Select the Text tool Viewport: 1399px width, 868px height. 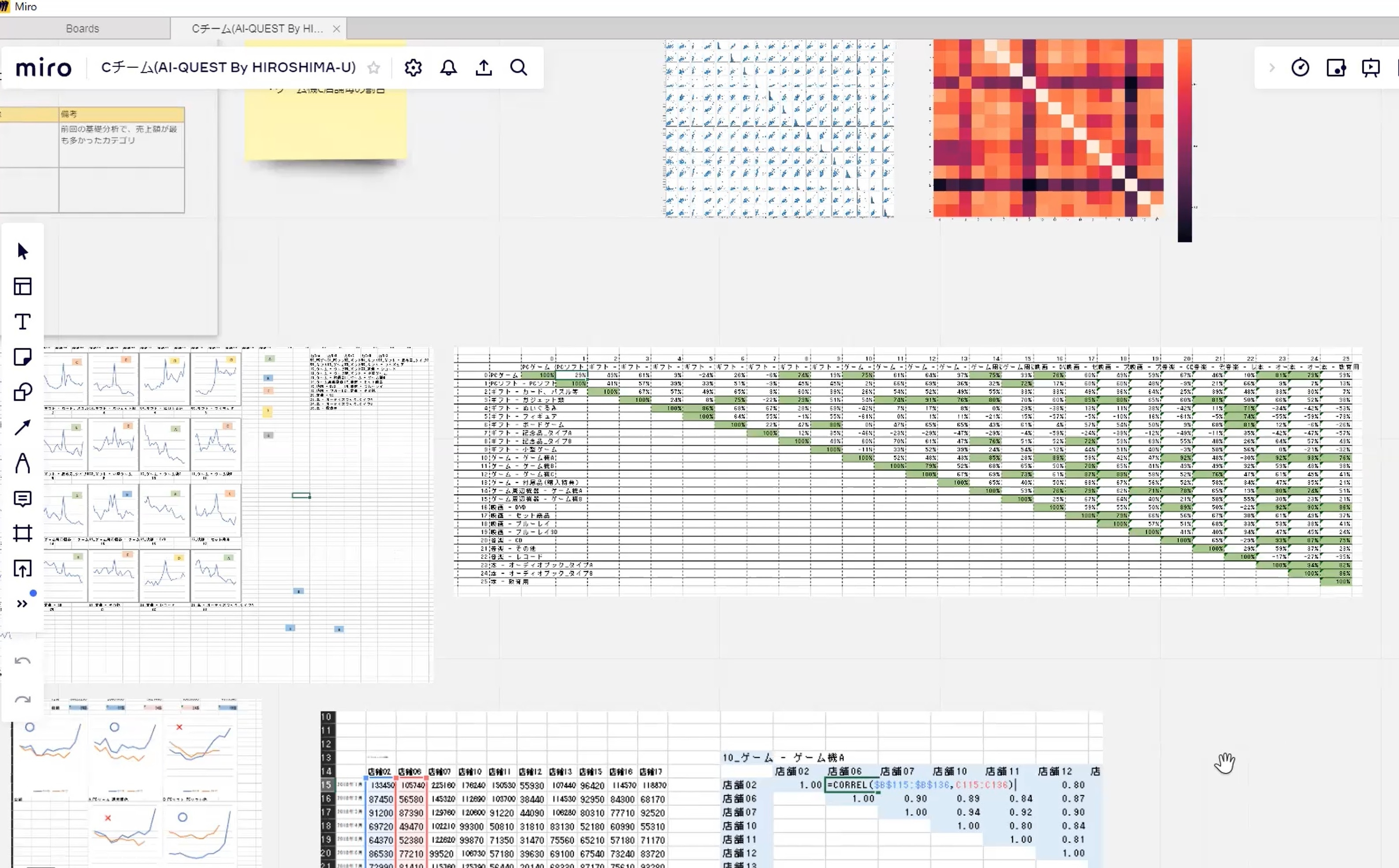(x=22, y=321)
